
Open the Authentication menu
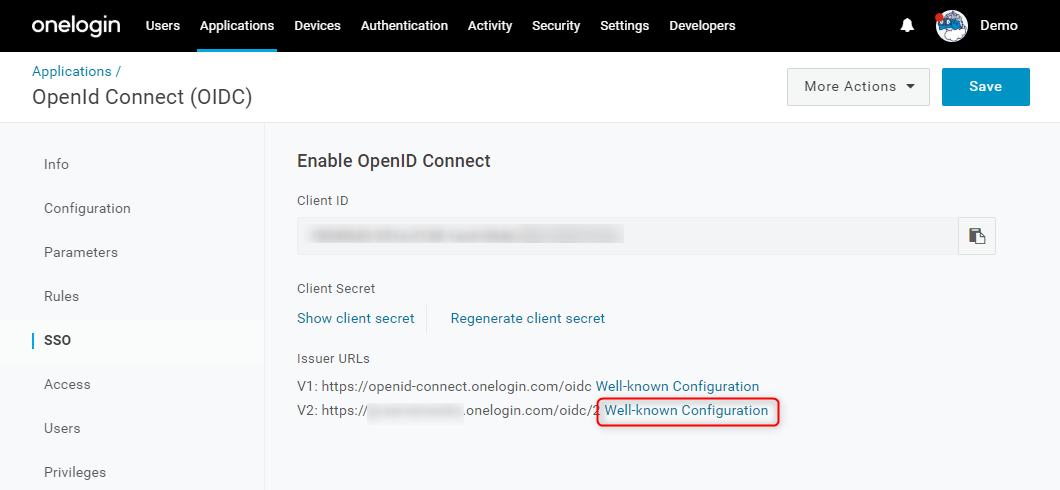pos(404,26)
